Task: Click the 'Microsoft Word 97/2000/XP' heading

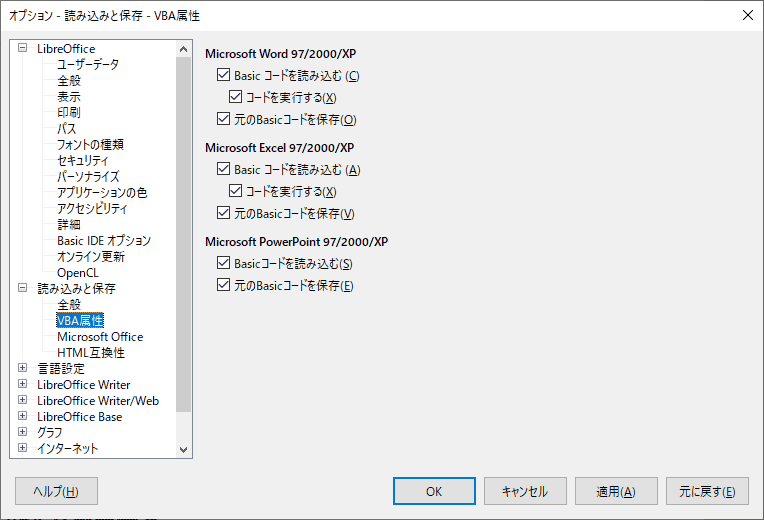Action: pyautogui.click(x=281, y=54)
